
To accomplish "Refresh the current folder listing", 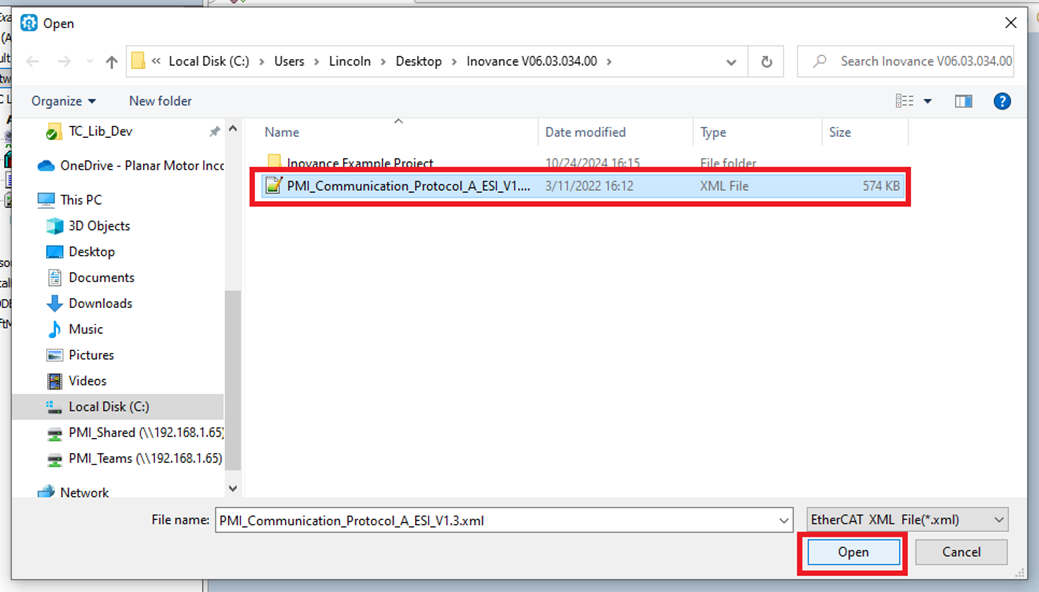I will pos(766,62).
